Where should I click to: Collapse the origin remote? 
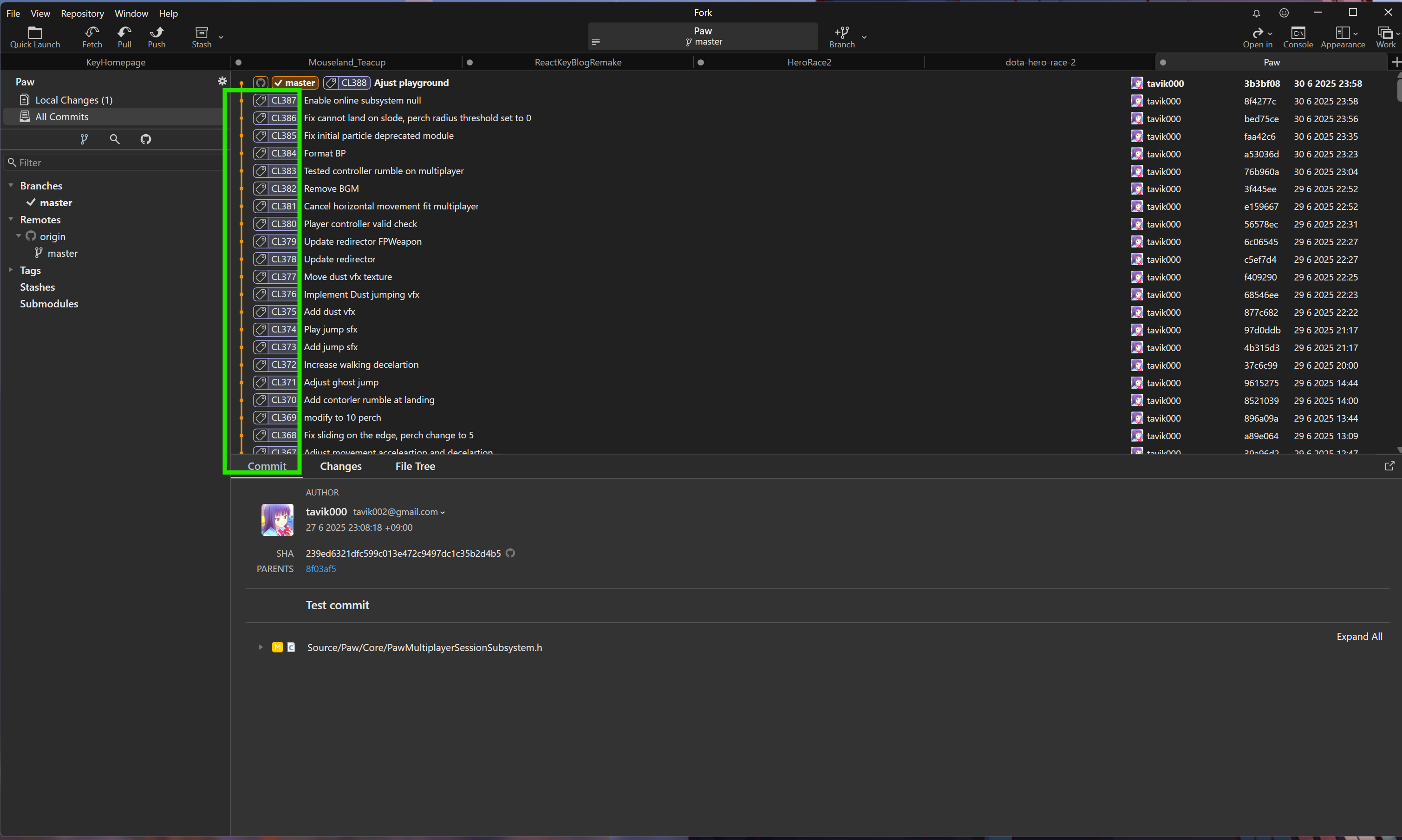(19, 236)
